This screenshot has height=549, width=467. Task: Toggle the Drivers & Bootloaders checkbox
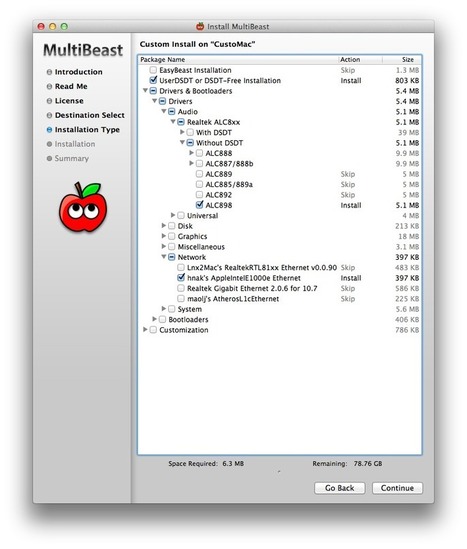point(153,91)
